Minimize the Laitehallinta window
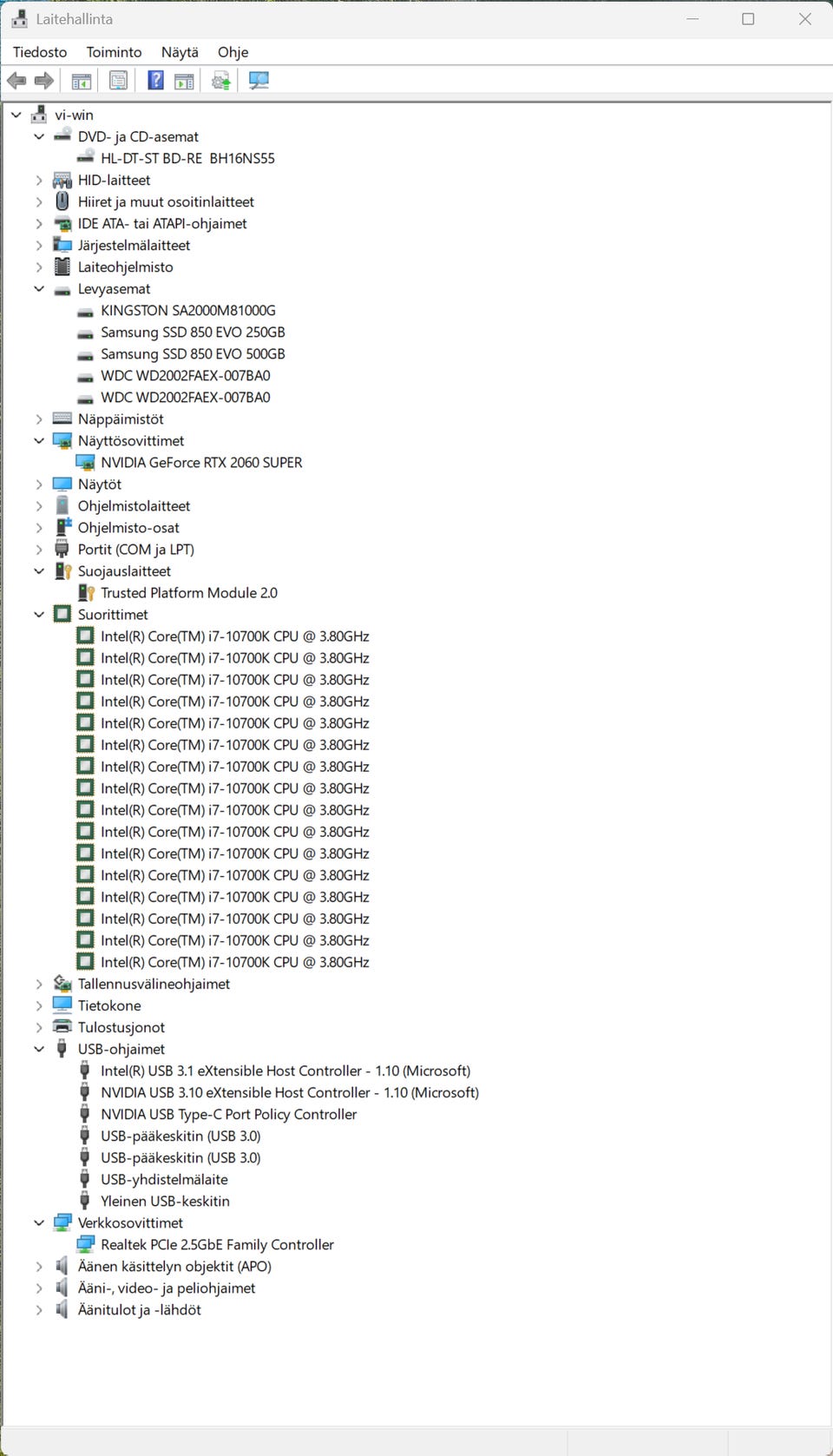This screenshot has height=1456, width=833. pyautogui.click(x=692, y=18)
